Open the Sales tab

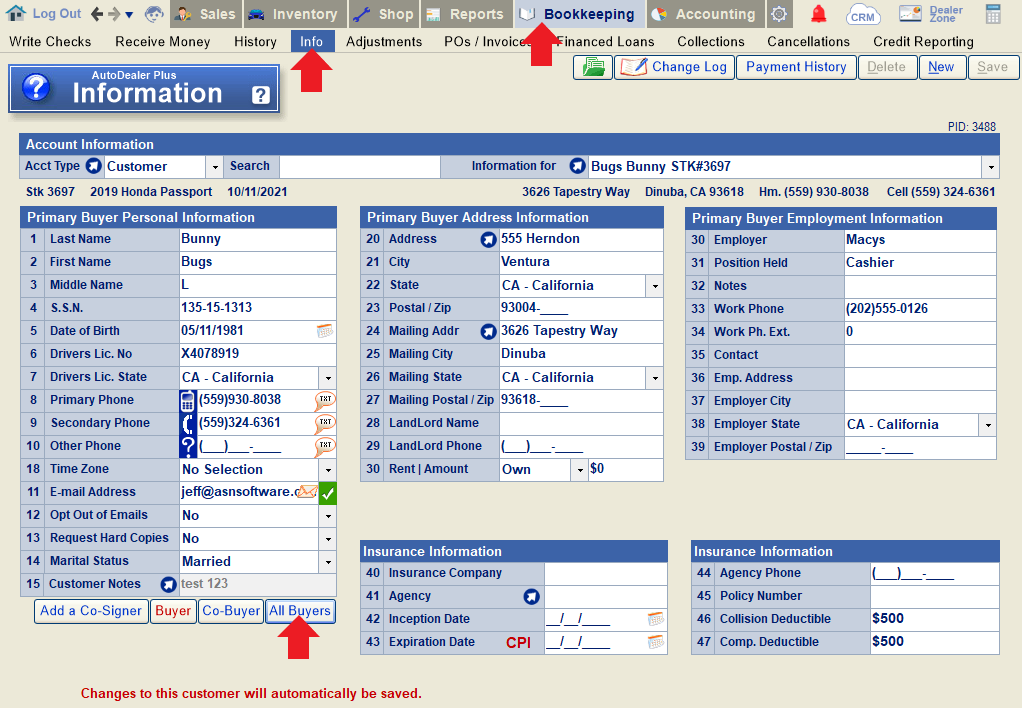[206, 14]
